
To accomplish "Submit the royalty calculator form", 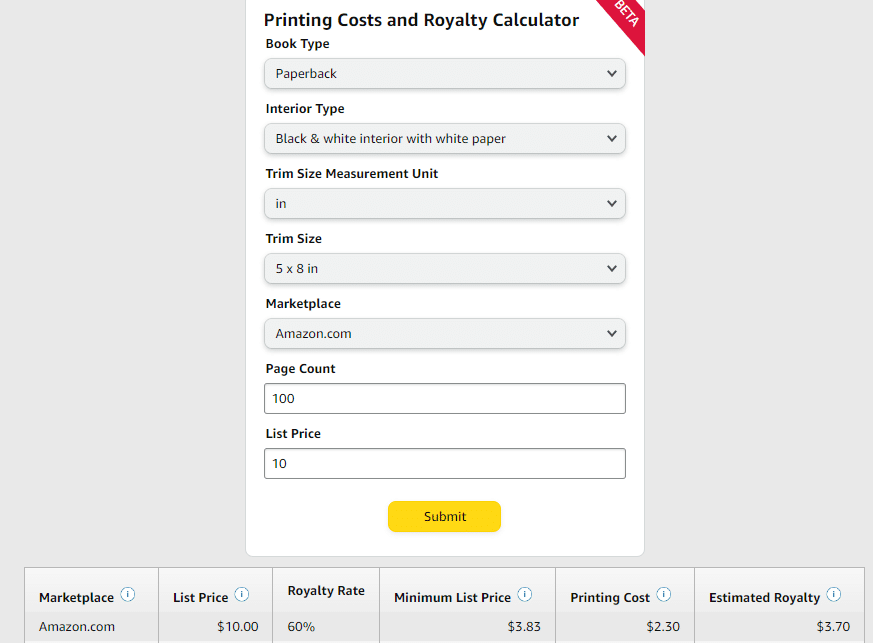I will click(444, 517).
